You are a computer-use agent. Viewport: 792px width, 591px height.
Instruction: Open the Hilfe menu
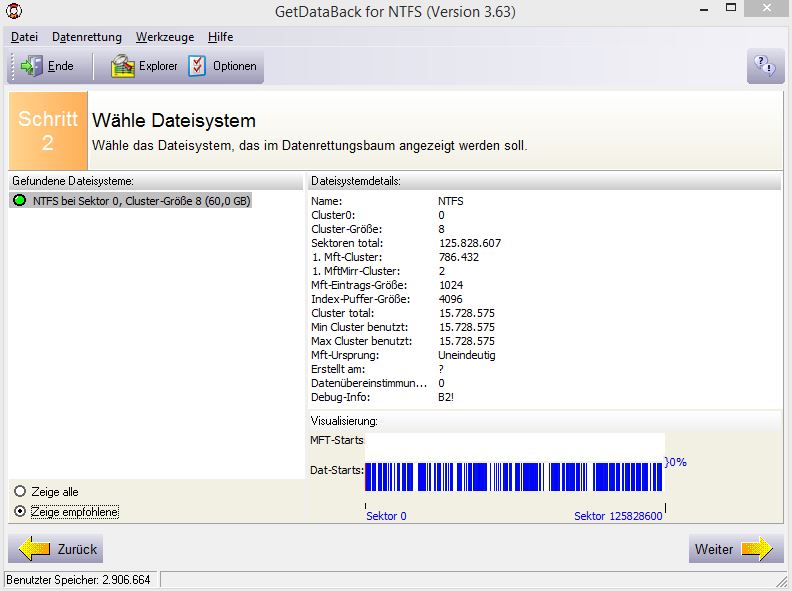click(220, 37)
